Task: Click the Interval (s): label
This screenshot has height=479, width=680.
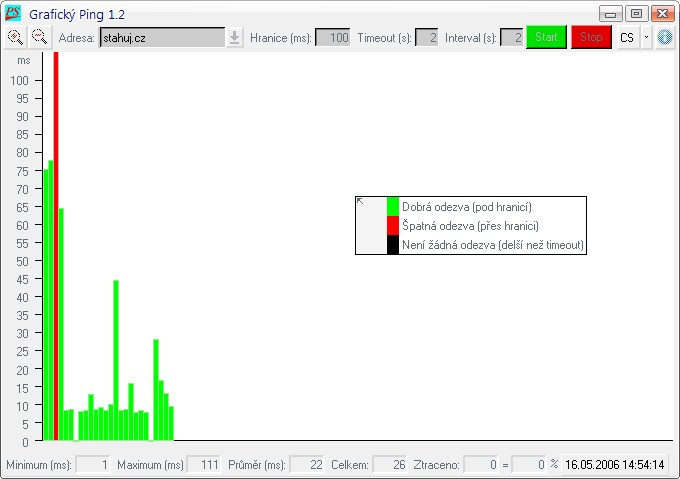Action: click(x=471, y=38)
